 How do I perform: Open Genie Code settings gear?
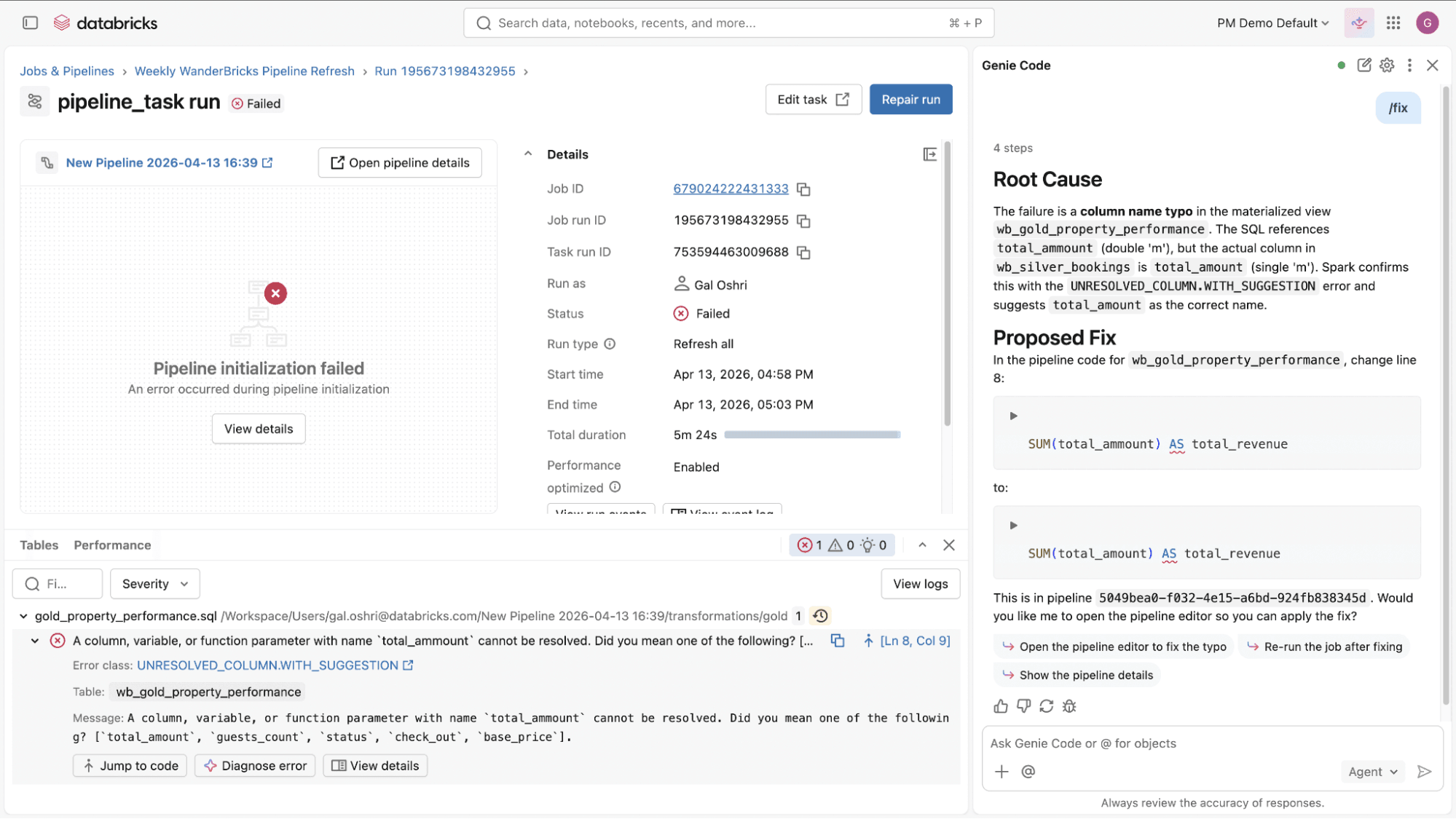click(1386, 65)
